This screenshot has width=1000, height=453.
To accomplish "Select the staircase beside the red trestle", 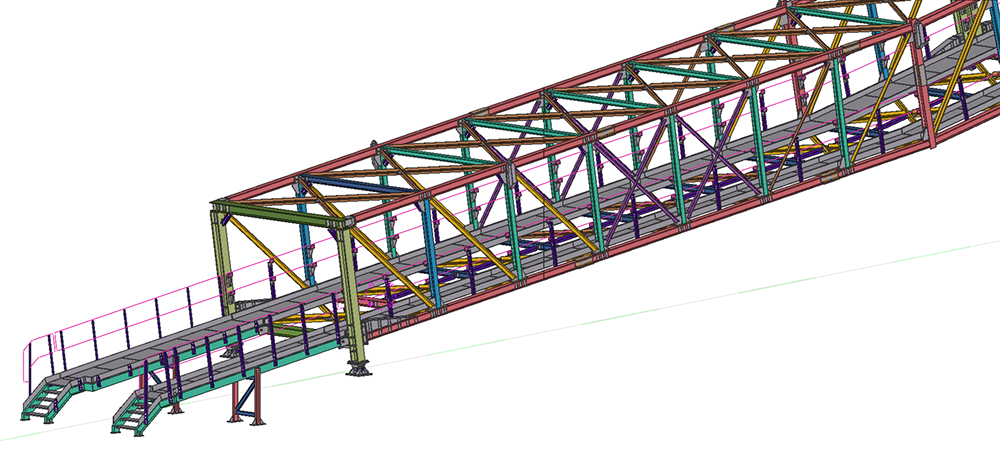I will tap(136, 413).
